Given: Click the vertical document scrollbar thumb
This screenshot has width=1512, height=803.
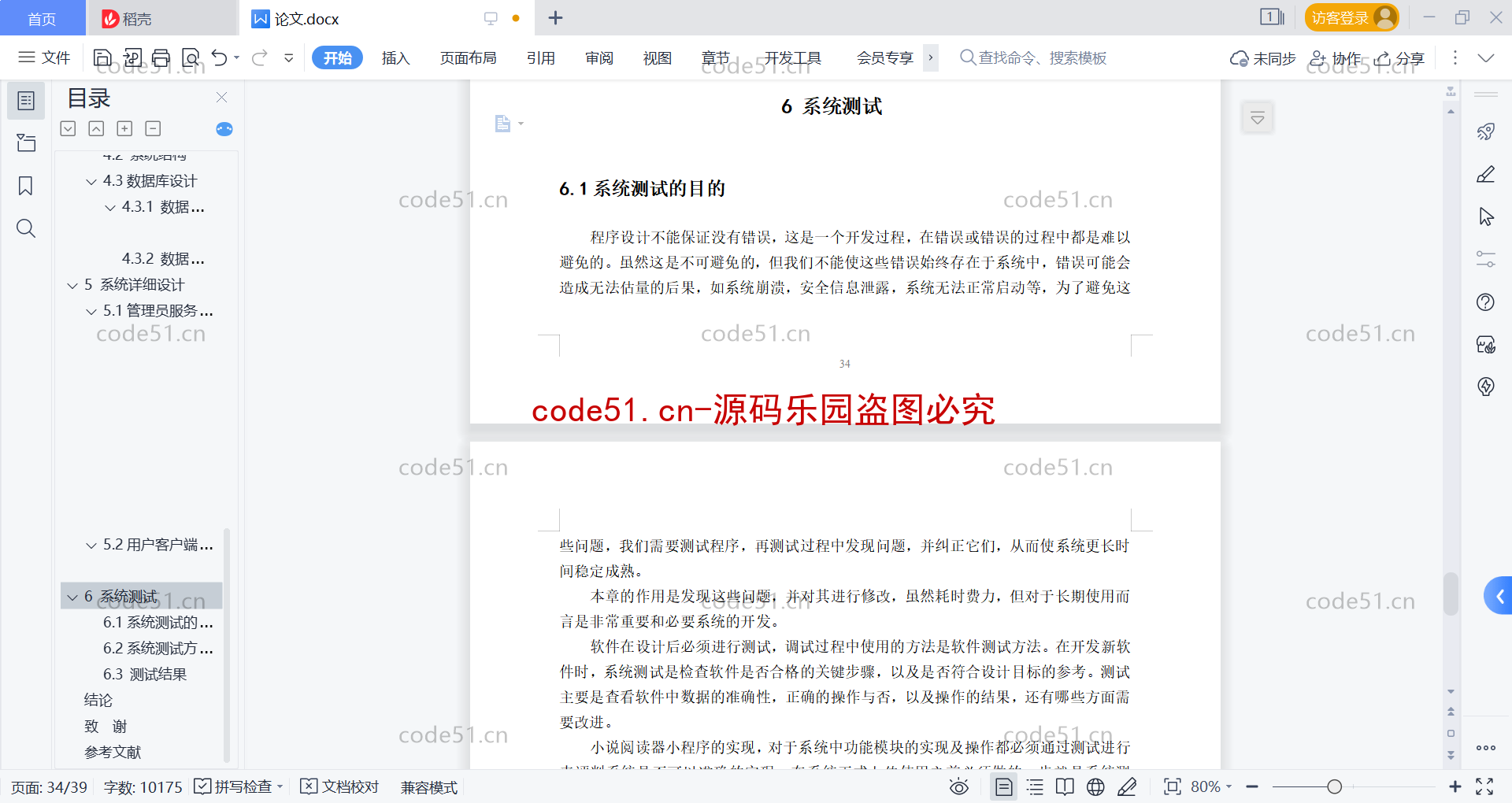Looking at the screenshot, I should pos(1451,594).
